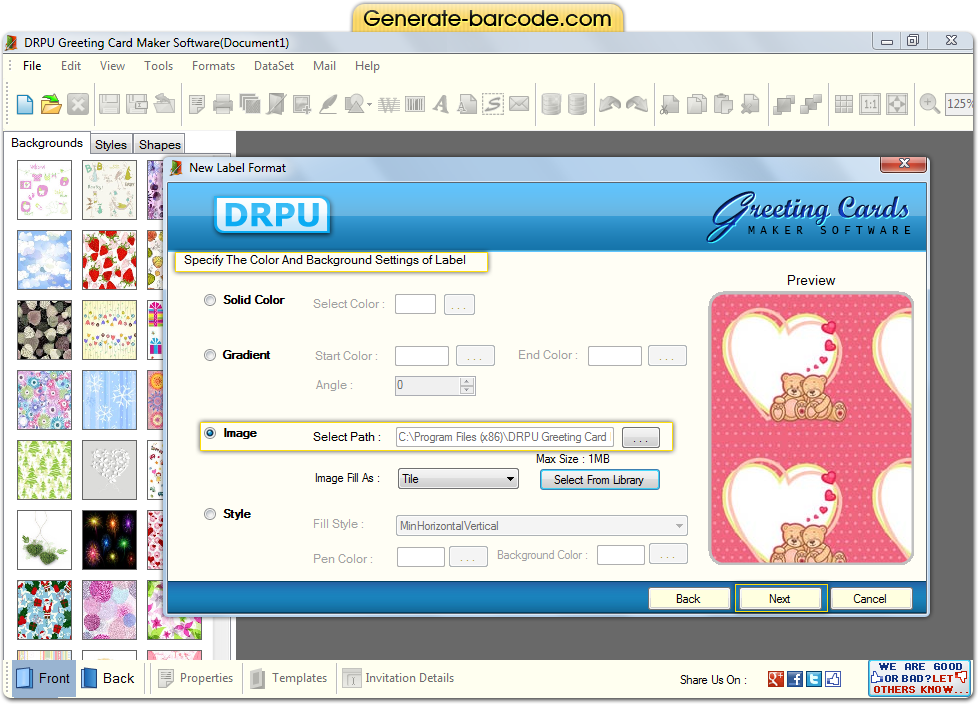This screenshot has height=704, width=978.
Task: Click the Solid Color select color swatch
Action: pyautogui.click(x=415, y=304)
